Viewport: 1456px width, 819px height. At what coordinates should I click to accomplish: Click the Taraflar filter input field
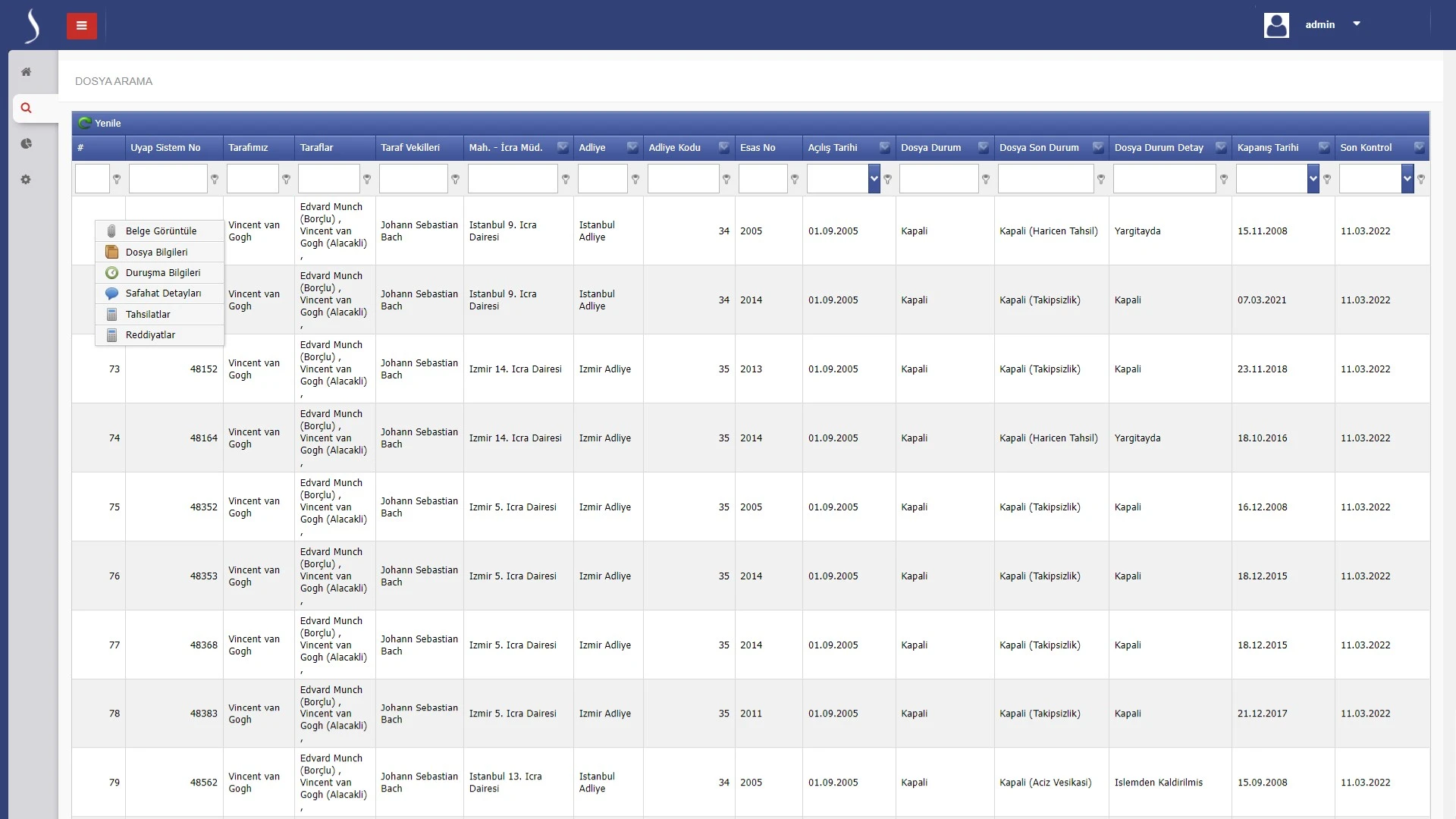(328, 180)
